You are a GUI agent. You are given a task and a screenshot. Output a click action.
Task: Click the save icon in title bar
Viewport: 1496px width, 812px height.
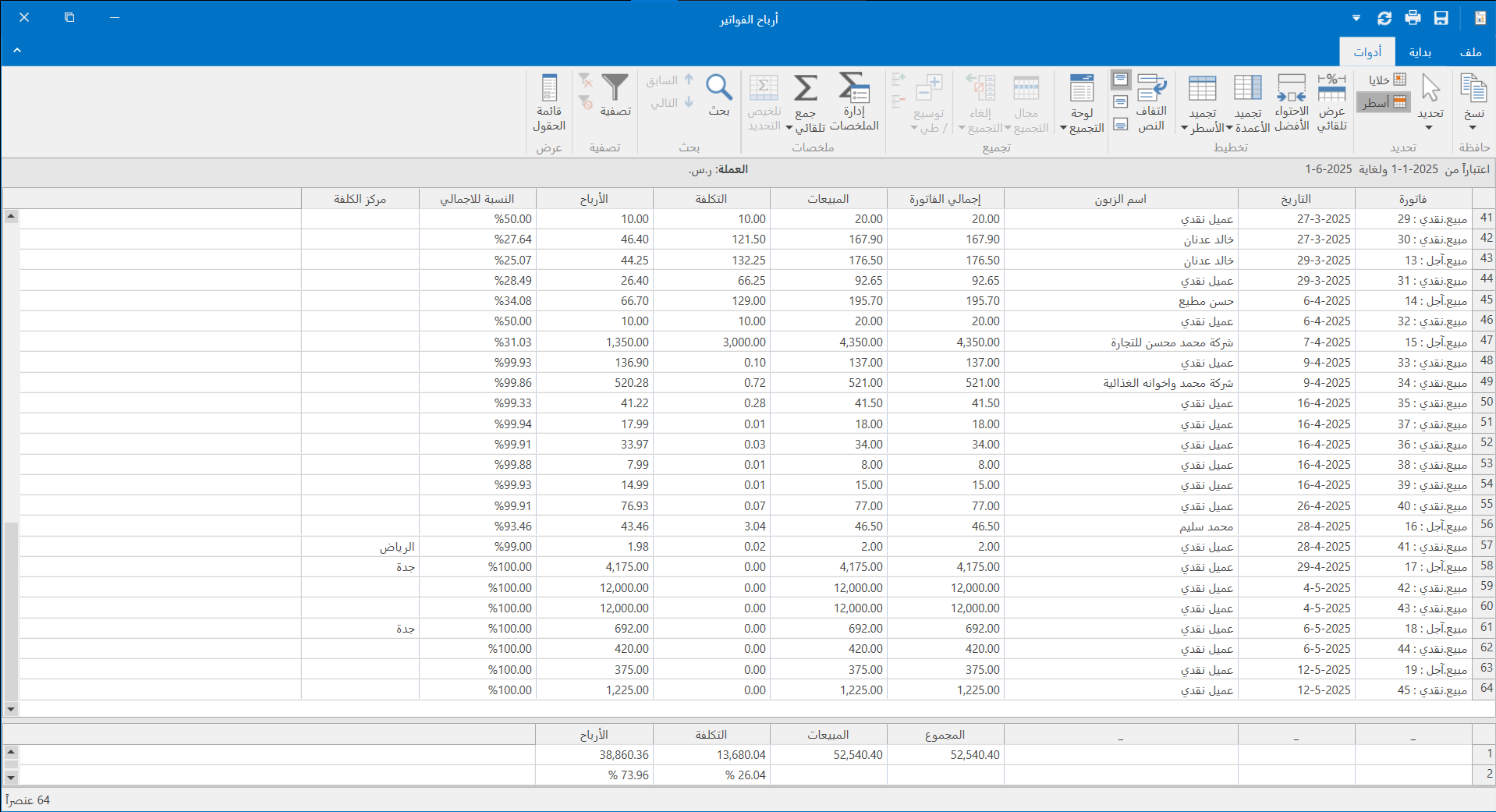[1441, 18]
